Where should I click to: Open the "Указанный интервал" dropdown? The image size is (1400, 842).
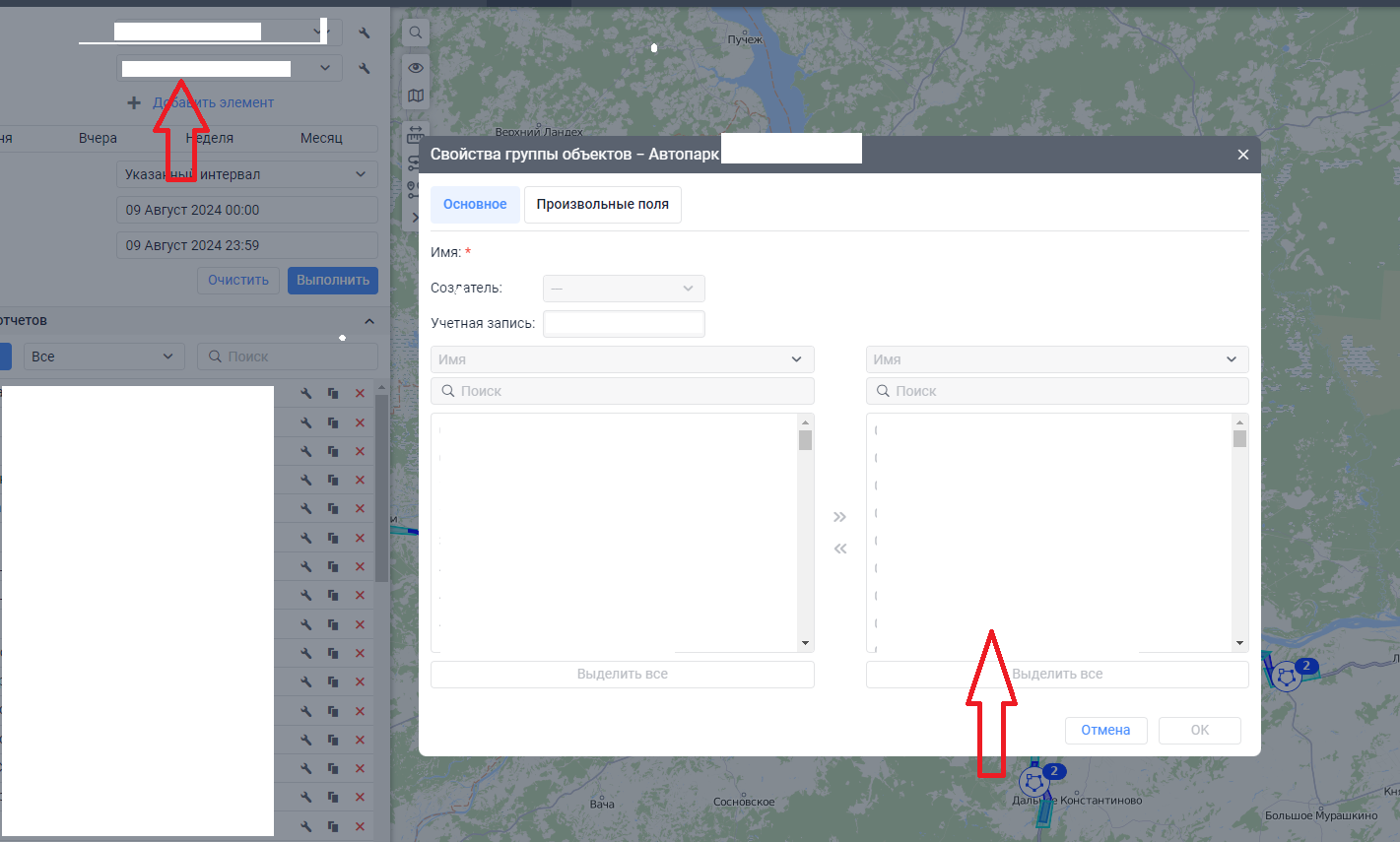click(x=246, y=174)
